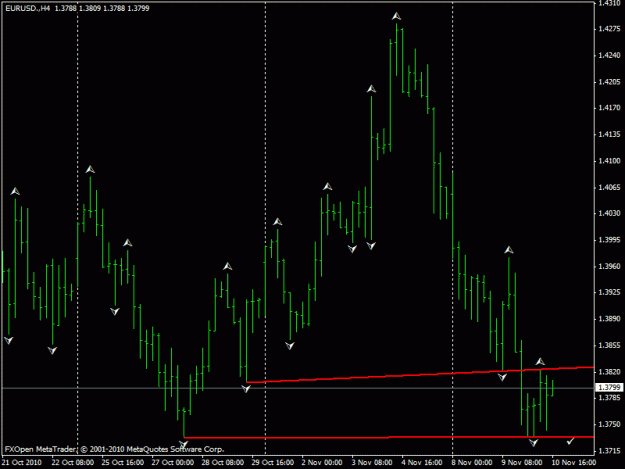The height and width of the screenshot is (469, 625).
Task: Click the 8 Nov 00:00 time label
Action: pos(472,462)
